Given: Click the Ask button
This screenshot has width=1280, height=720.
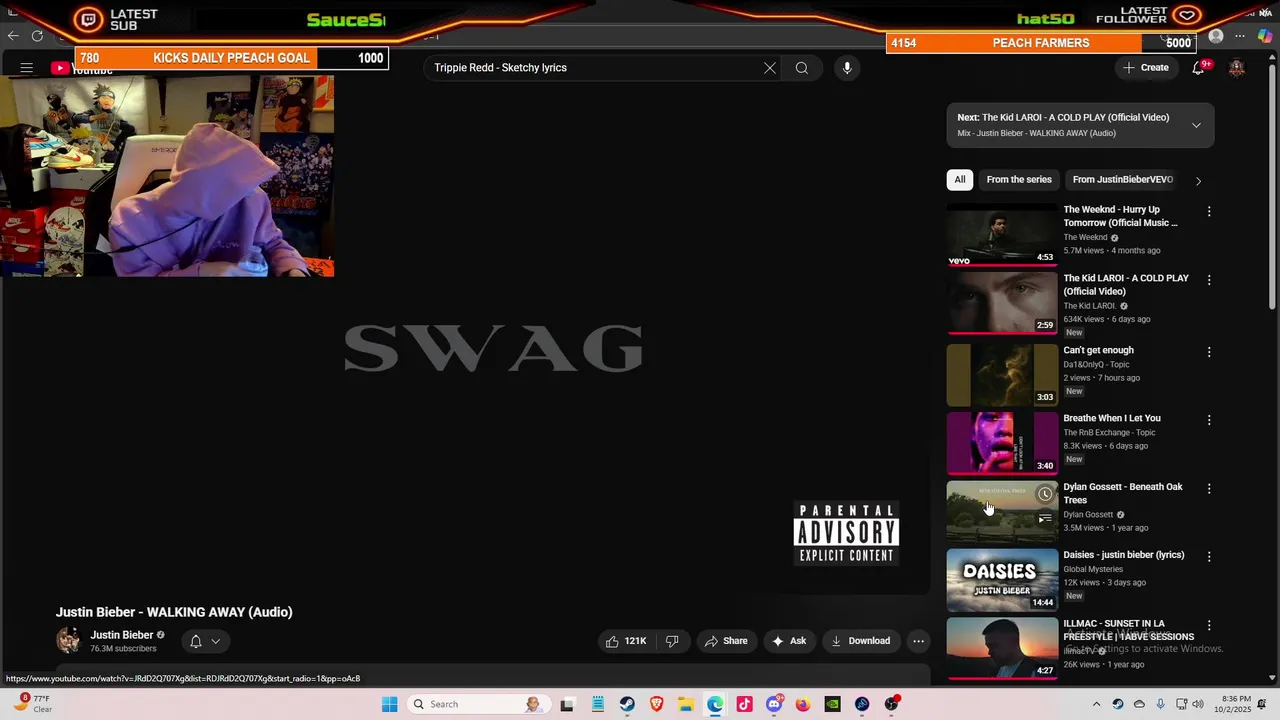Looking at the screenshot, I should [788, 641].
